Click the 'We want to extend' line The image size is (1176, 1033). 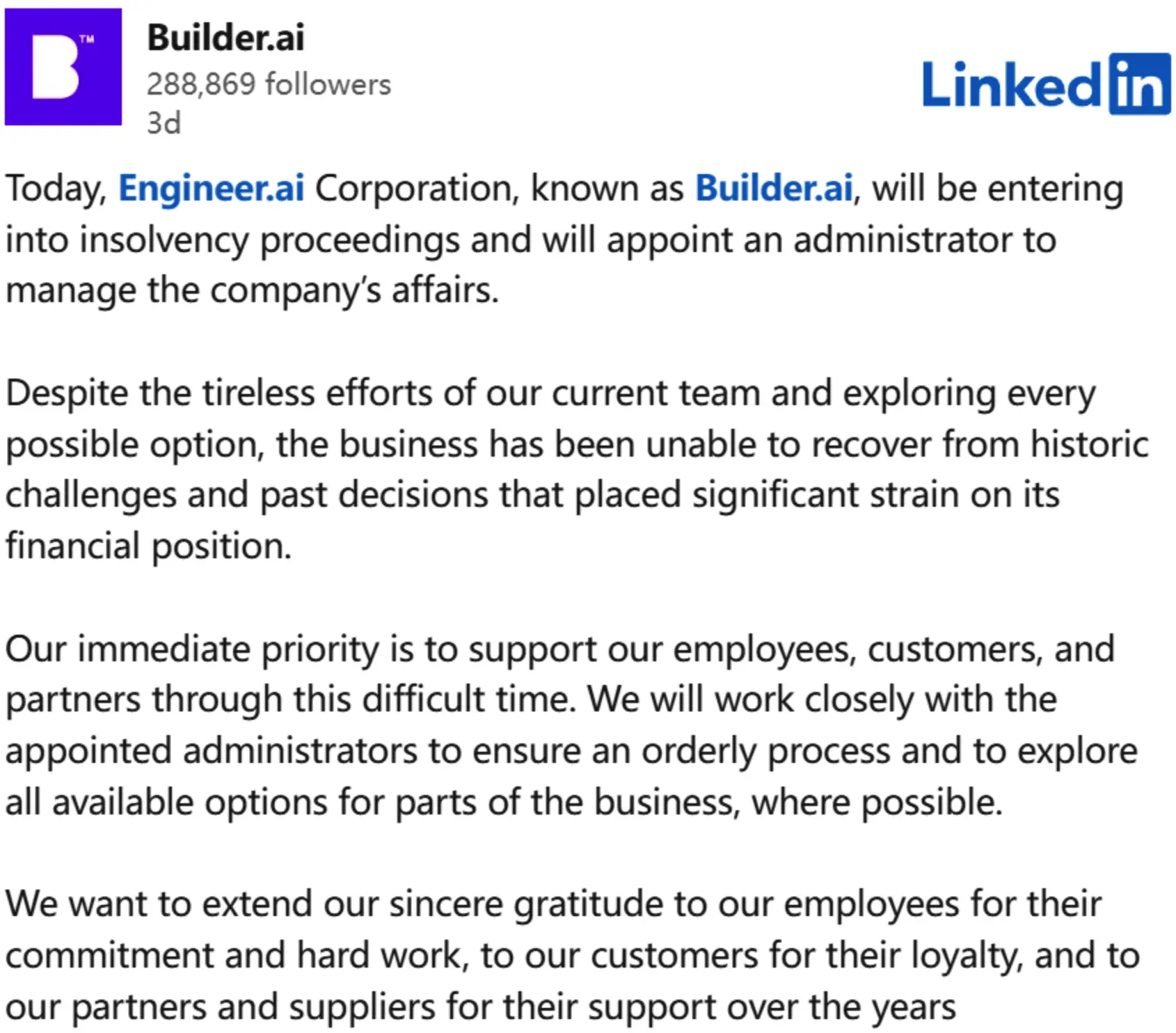coord(553,904)
